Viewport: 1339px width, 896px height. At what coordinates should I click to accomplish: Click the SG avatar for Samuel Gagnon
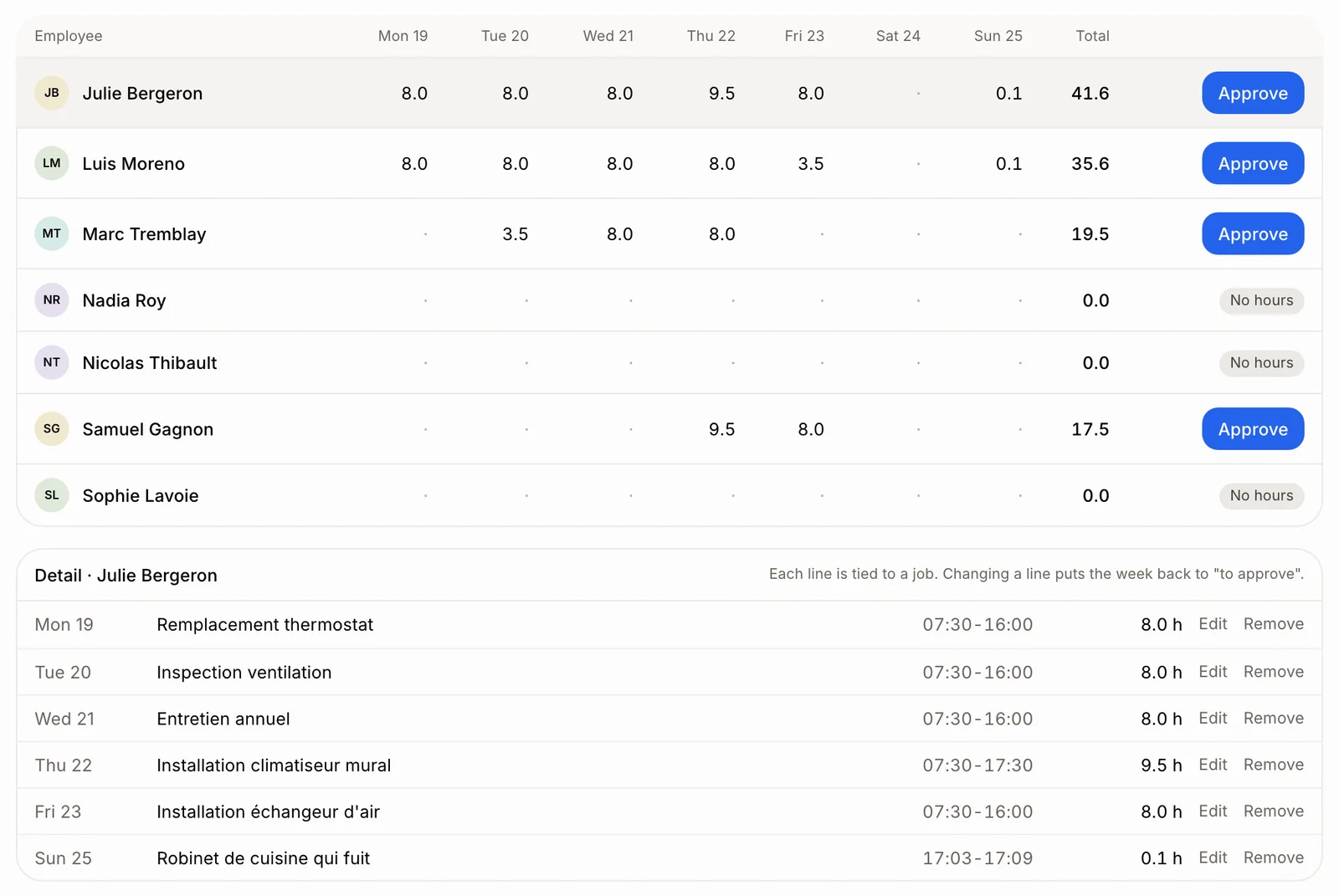coord(52,428)
